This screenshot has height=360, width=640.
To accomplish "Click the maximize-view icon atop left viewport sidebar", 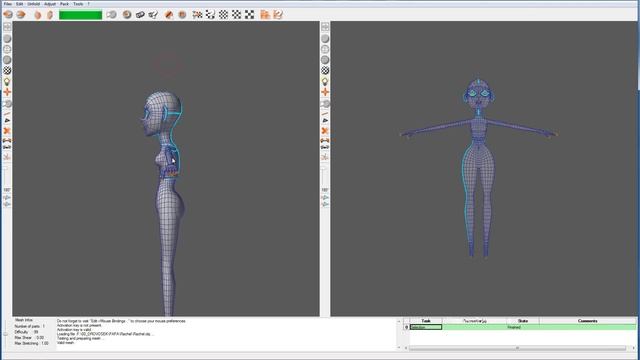I will click(x=7, y=27).
